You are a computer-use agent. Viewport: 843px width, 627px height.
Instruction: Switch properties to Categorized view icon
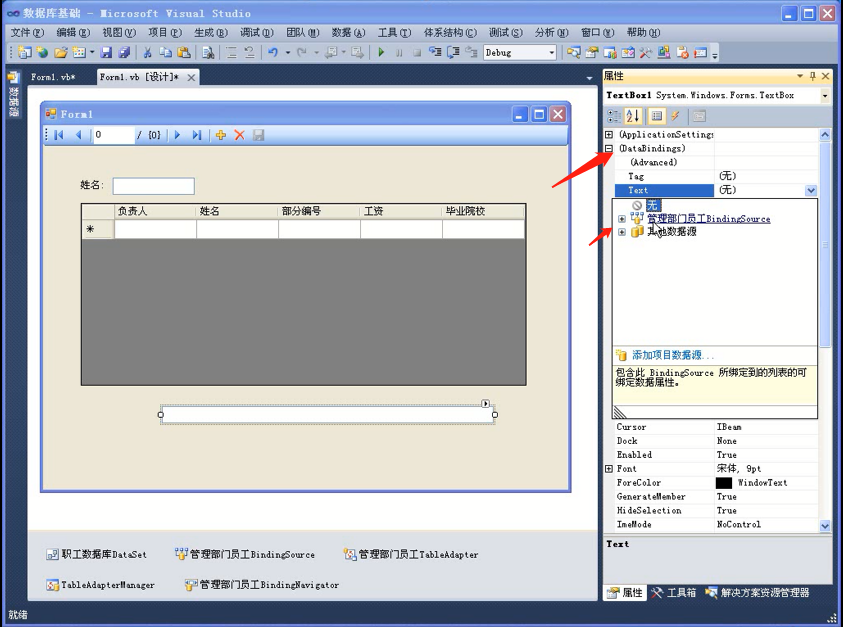coord(613,116)
